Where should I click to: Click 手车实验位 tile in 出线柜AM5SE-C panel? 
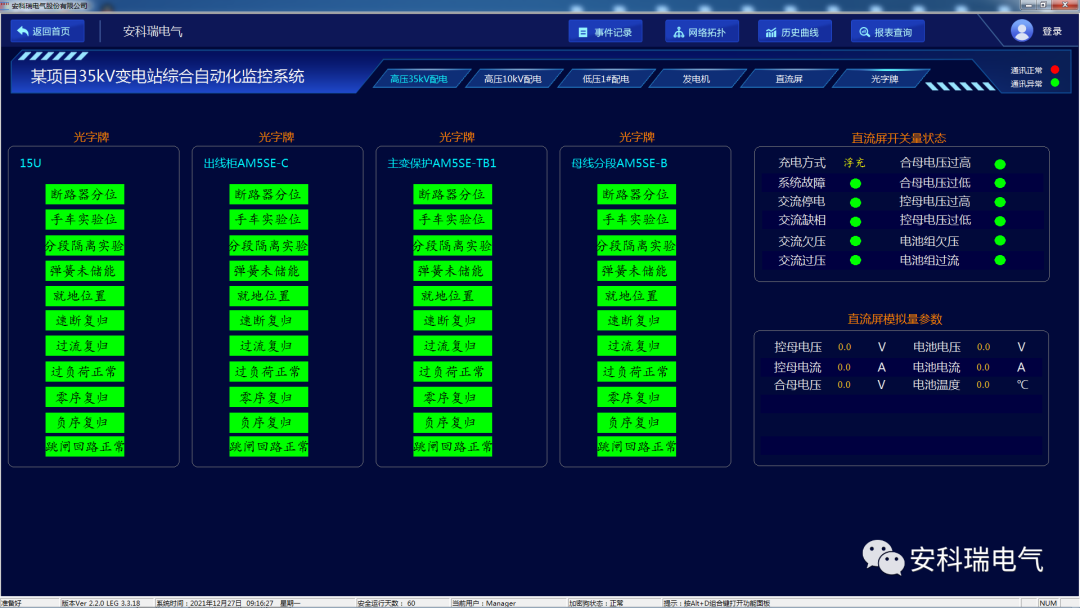pyautogui.click(x=269, y=220)
